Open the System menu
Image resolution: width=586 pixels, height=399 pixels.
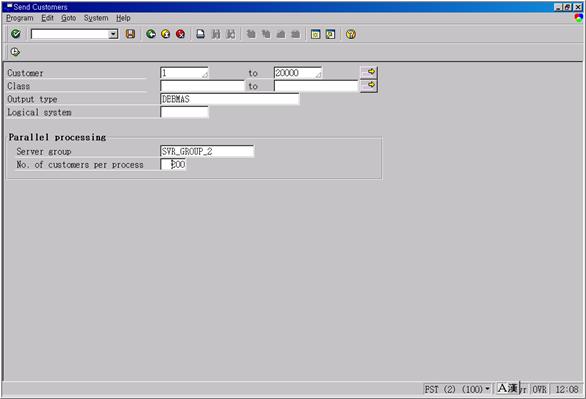(x=96, y=18)
